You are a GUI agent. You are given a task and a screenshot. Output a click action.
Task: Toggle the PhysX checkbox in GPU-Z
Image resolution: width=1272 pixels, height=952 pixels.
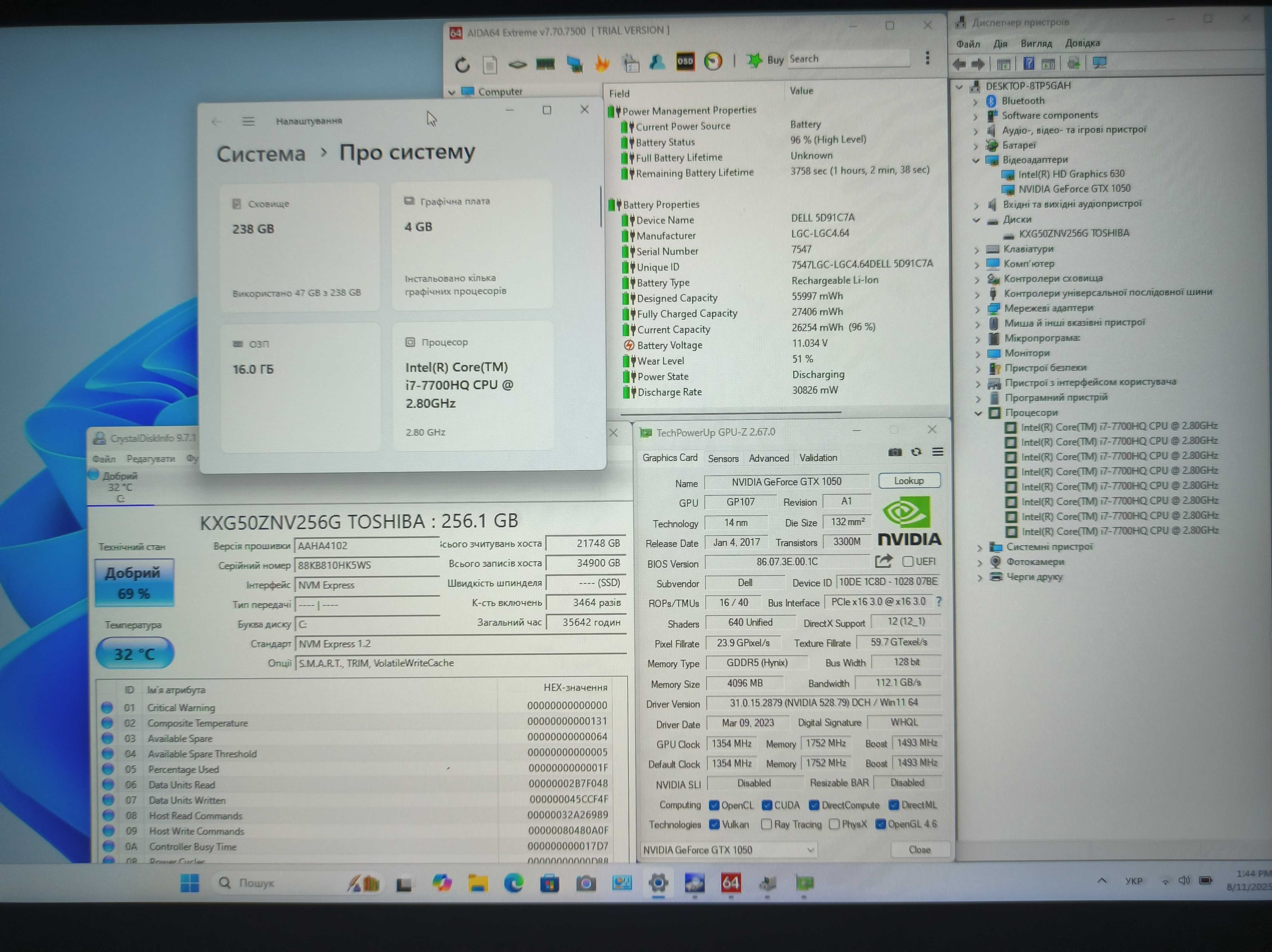tap(834, 825)
